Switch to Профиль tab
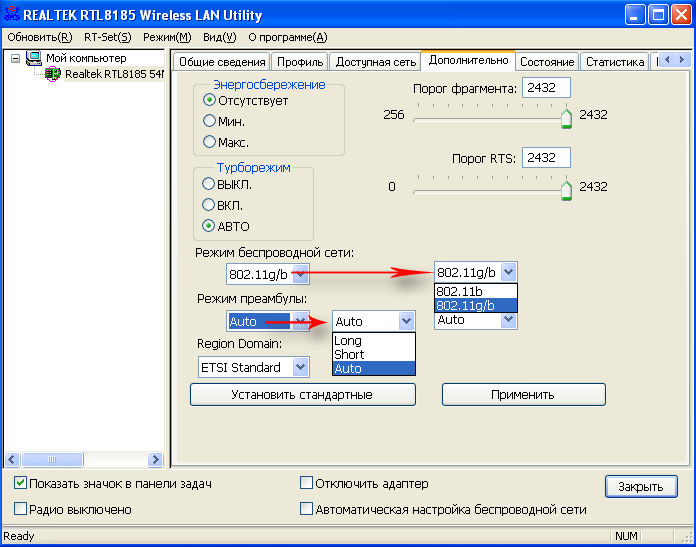 [x=300, y=62]
